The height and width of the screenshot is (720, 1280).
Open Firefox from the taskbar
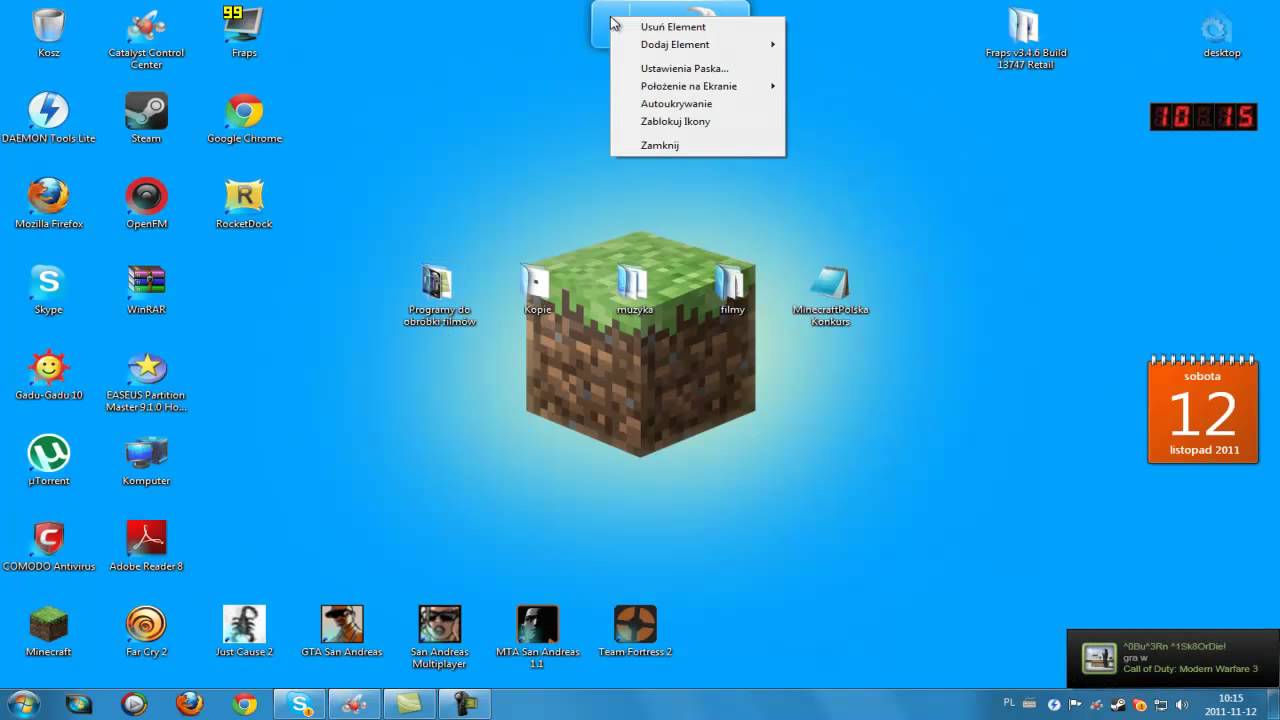(189, 704)
